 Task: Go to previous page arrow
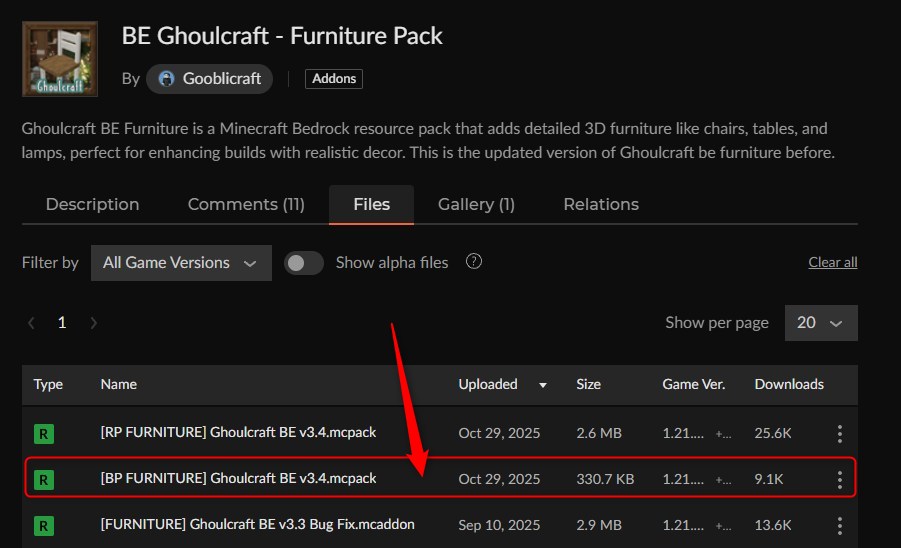tap(32, 323)
